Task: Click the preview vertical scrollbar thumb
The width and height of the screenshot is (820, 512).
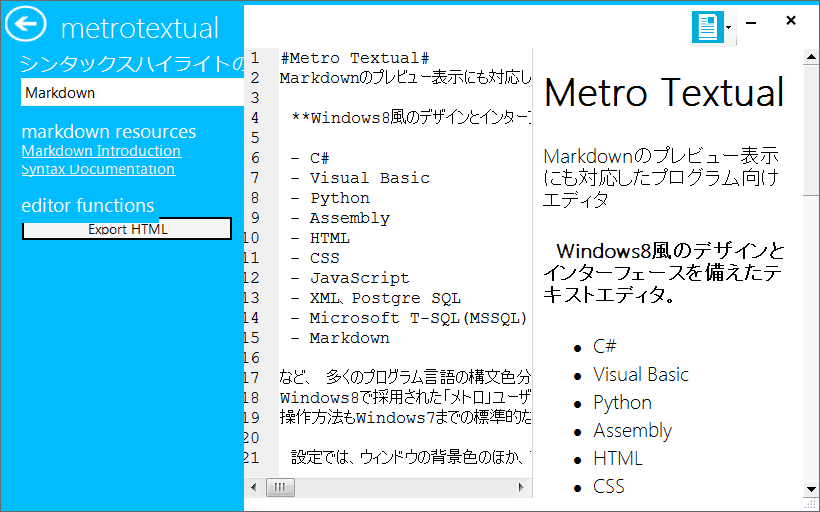Action: pos(812,129)
